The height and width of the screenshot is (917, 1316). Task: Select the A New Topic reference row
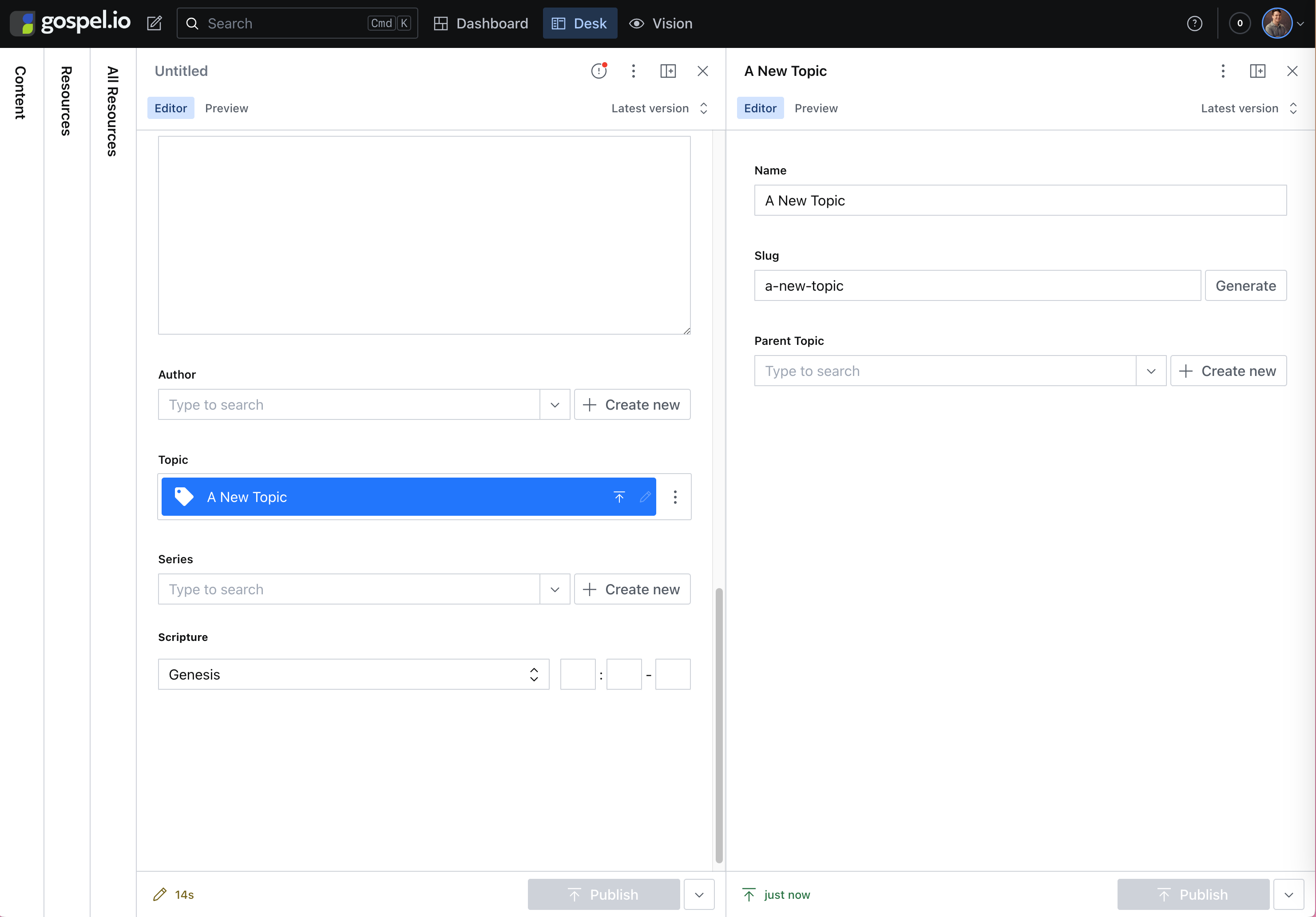tap(408, 497)
